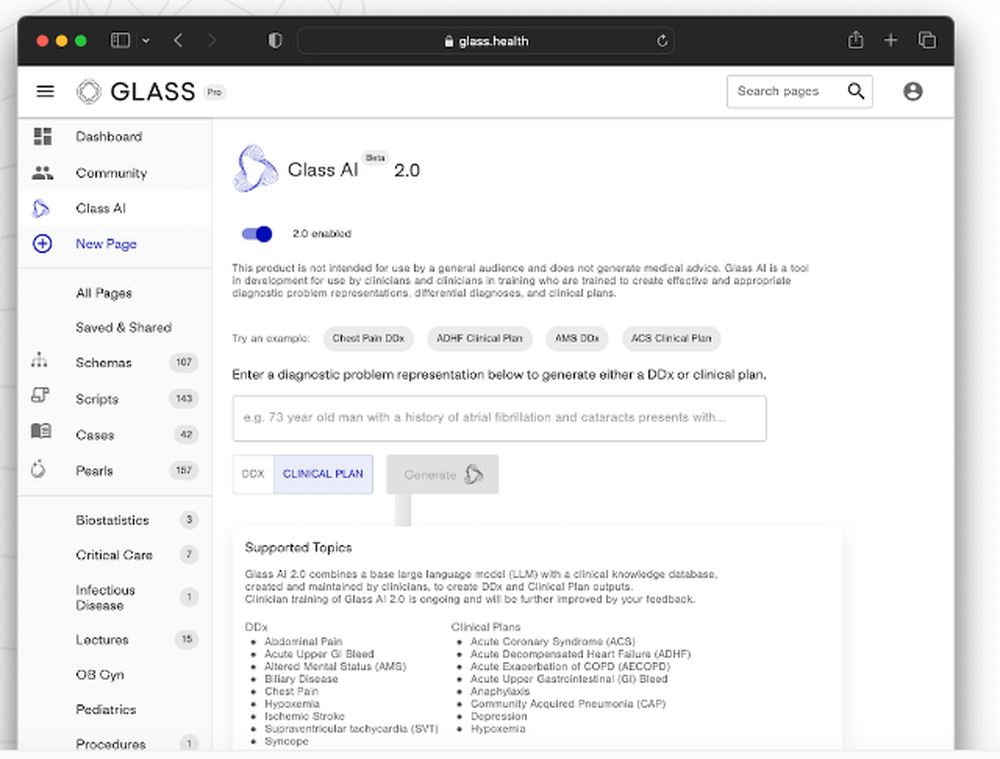Click the Glass AI sidebar icon

tap(41, 209)
